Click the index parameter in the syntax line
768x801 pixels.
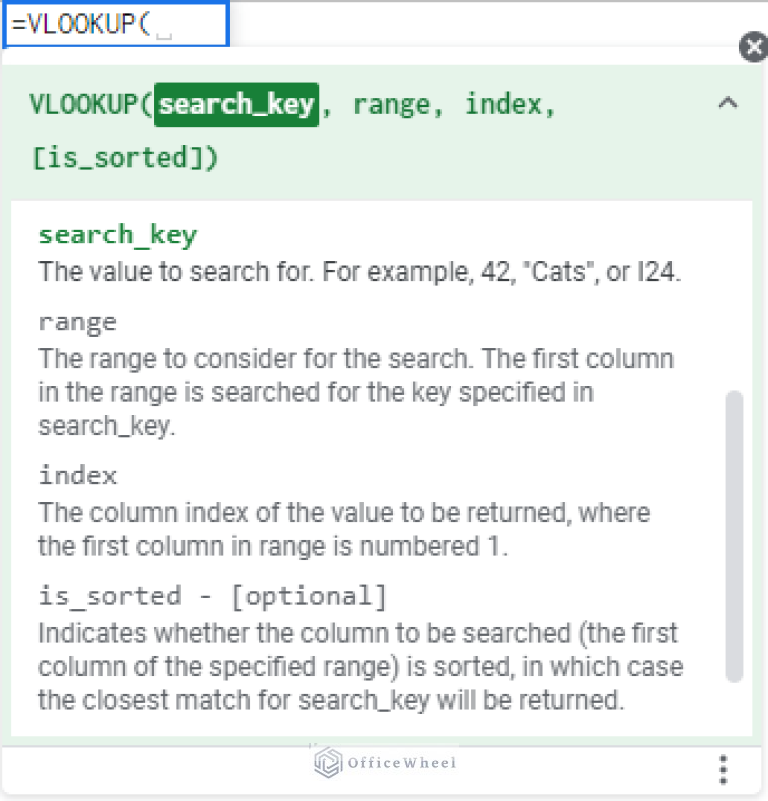[x=502, y=103]
